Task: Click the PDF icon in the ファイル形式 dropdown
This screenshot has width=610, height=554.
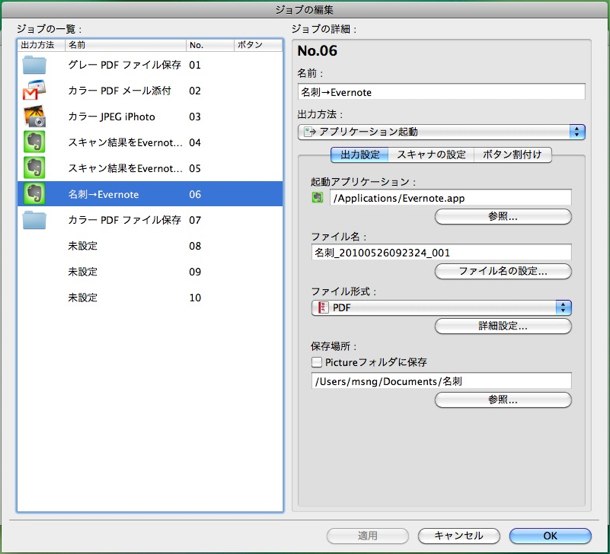Action: click(323, 307)
